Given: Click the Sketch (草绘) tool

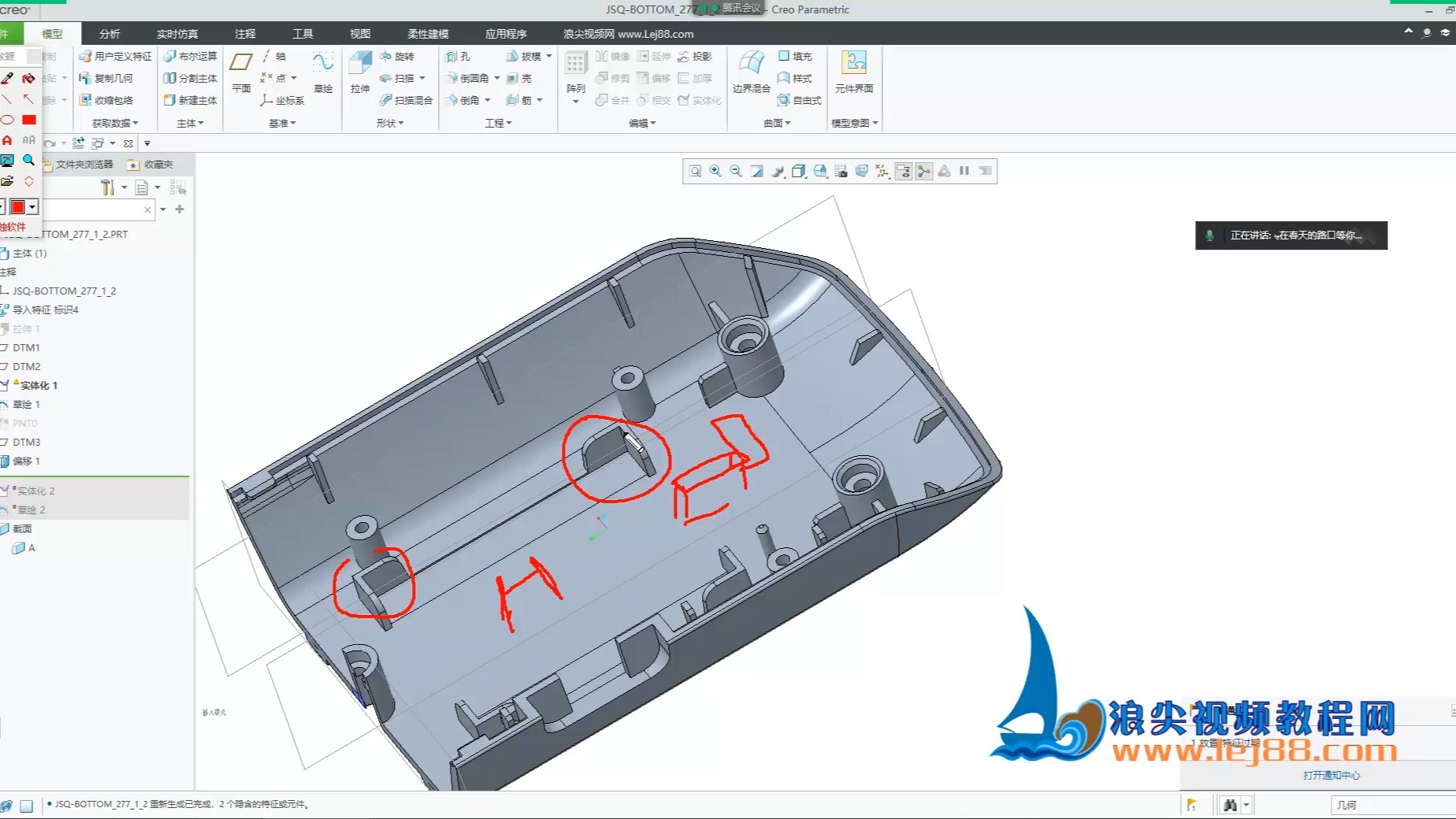Looking at the screenshot, I should pyautogui.click(x=323, y=71).
